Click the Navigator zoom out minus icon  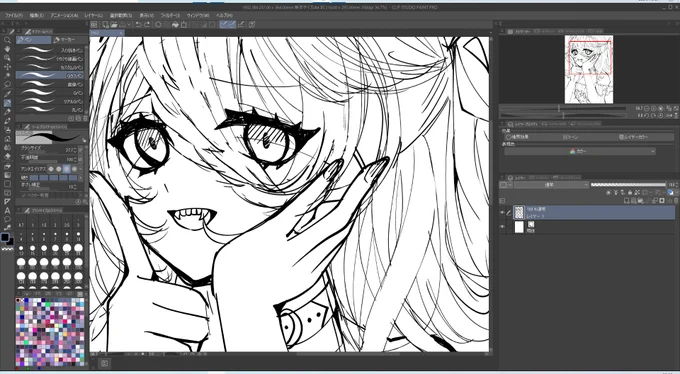click(647, 108)
